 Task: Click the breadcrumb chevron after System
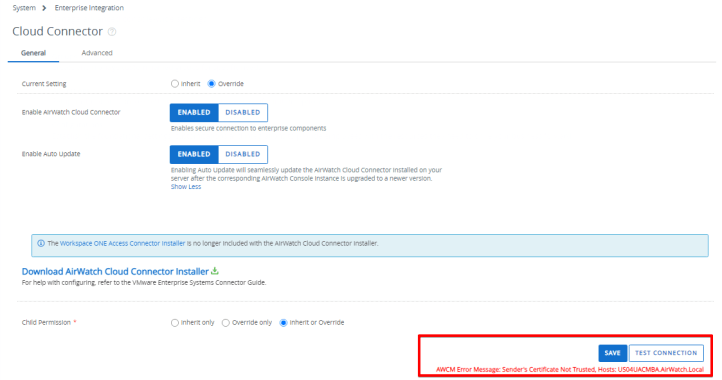pos(44,8)
